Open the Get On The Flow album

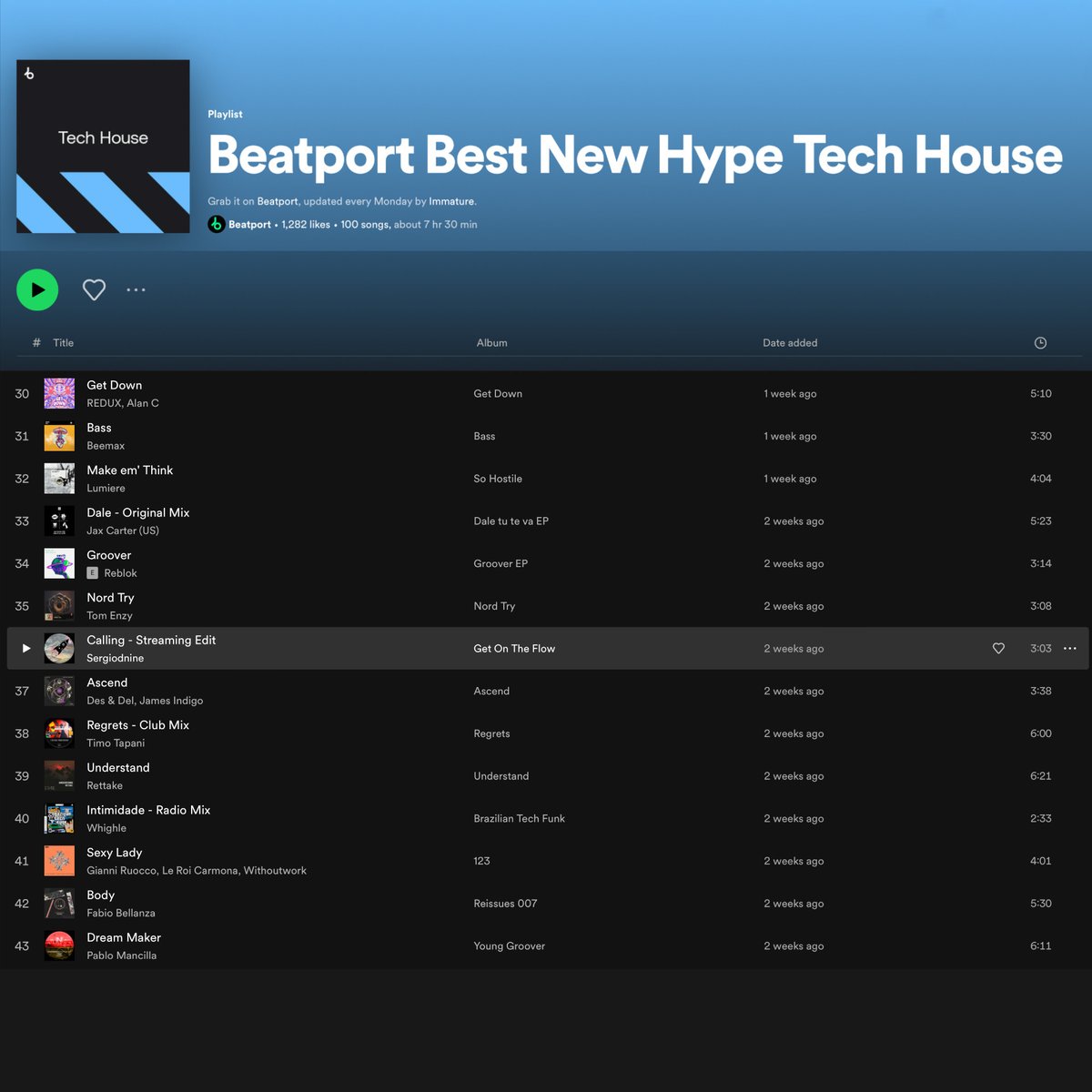(x=514, y=649)
